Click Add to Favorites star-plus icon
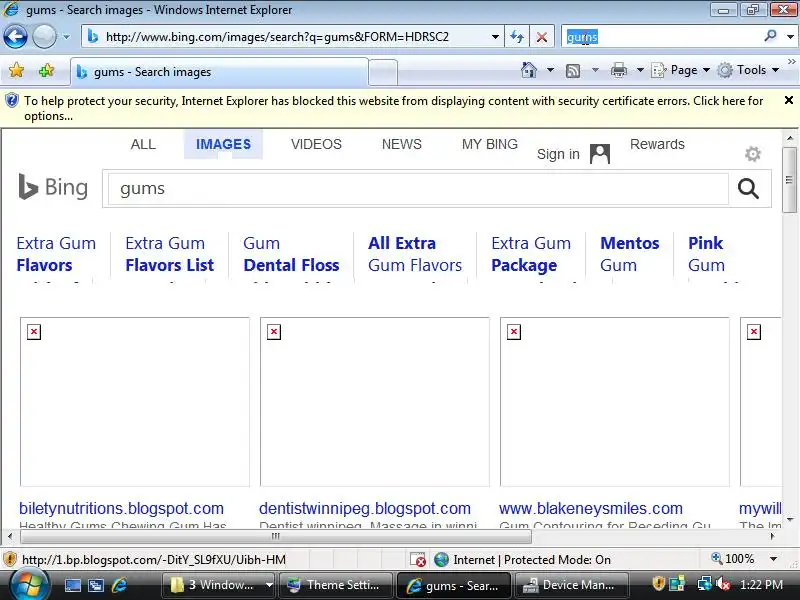This screenshot has width=800, height=600. 46,70
